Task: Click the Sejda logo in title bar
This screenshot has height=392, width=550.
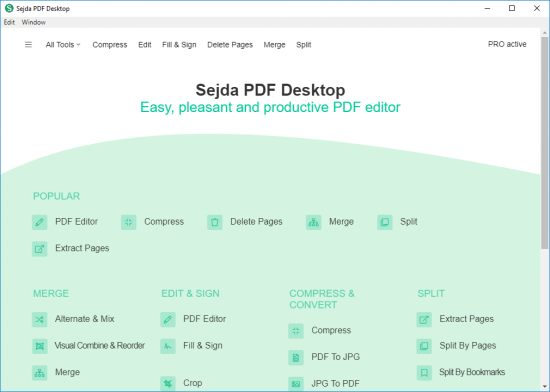Action: pyautogui.click(x=9, y=8)
